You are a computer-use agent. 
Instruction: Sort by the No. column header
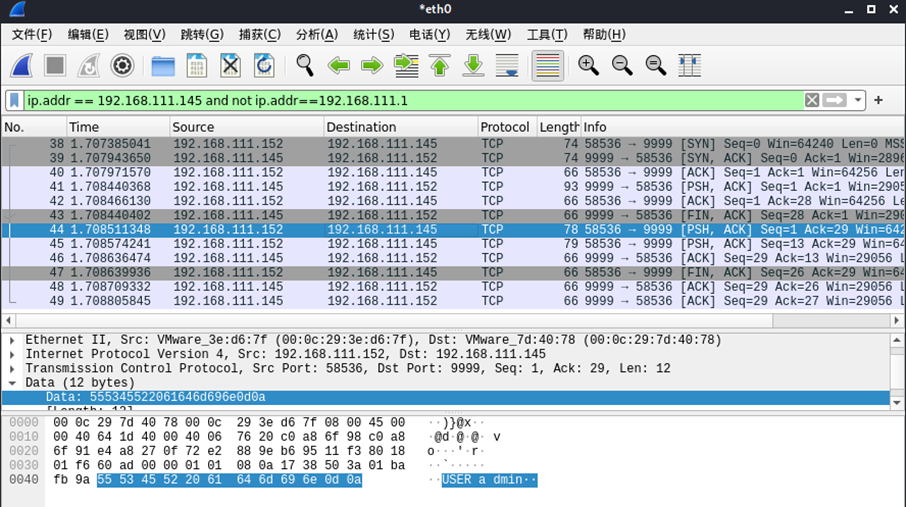34,127
